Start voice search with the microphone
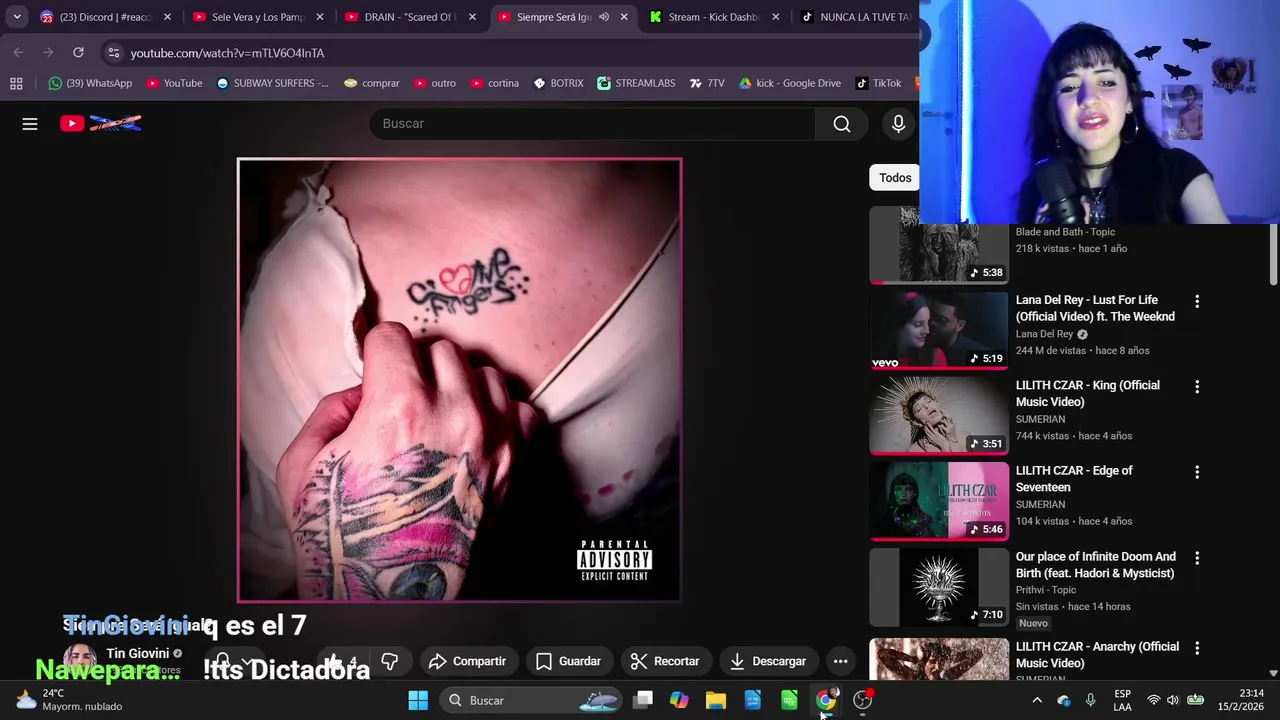The width and height of the screenshot is (1280, 720). point(898,124)
